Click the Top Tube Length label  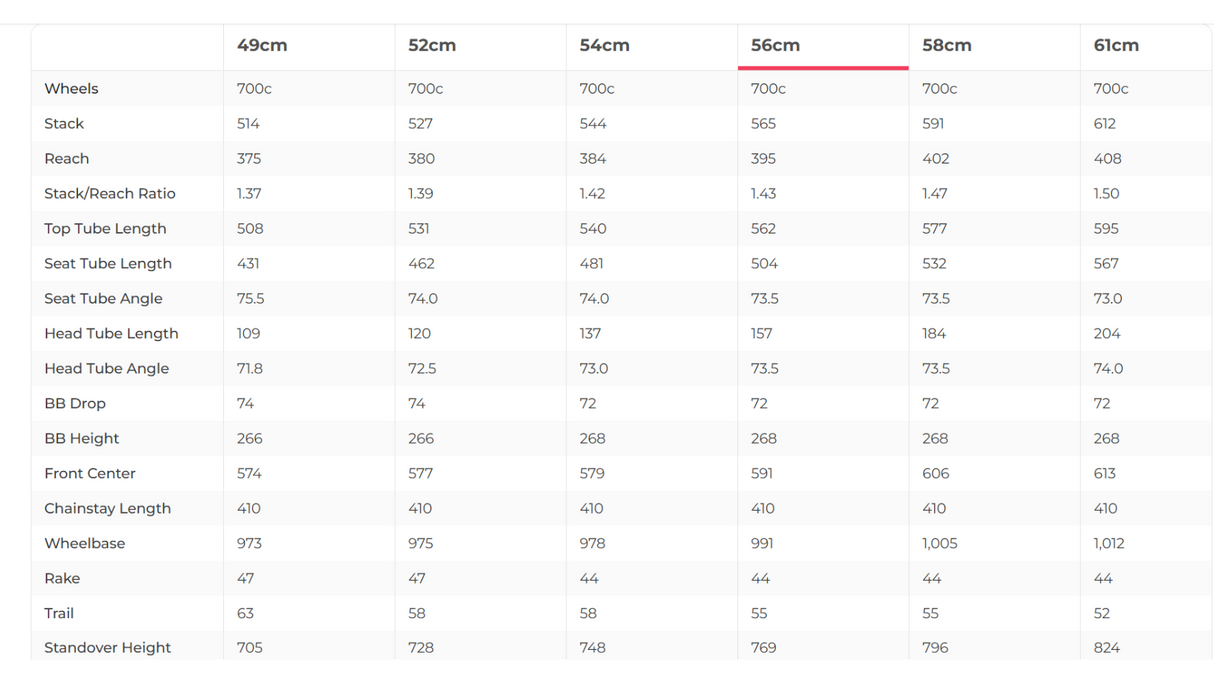pyautogui.click(x=105, y=229)
